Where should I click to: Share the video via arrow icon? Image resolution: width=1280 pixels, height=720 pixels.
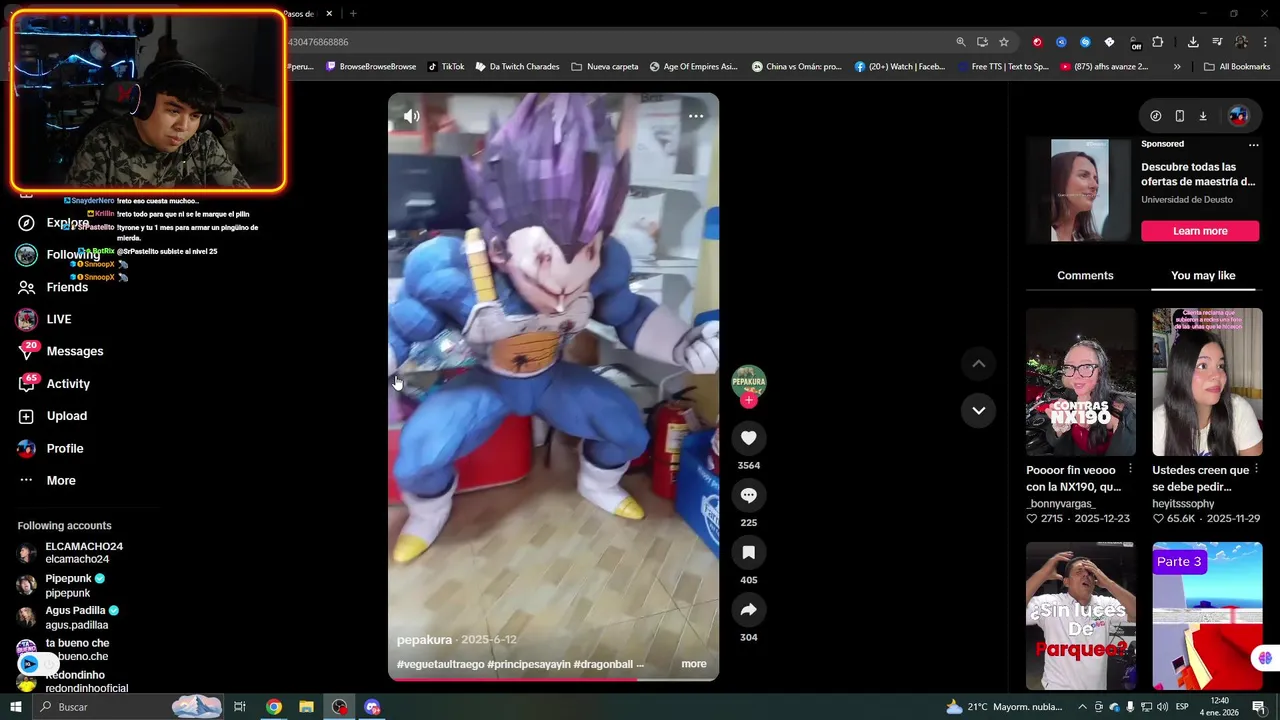click(748, 609)
